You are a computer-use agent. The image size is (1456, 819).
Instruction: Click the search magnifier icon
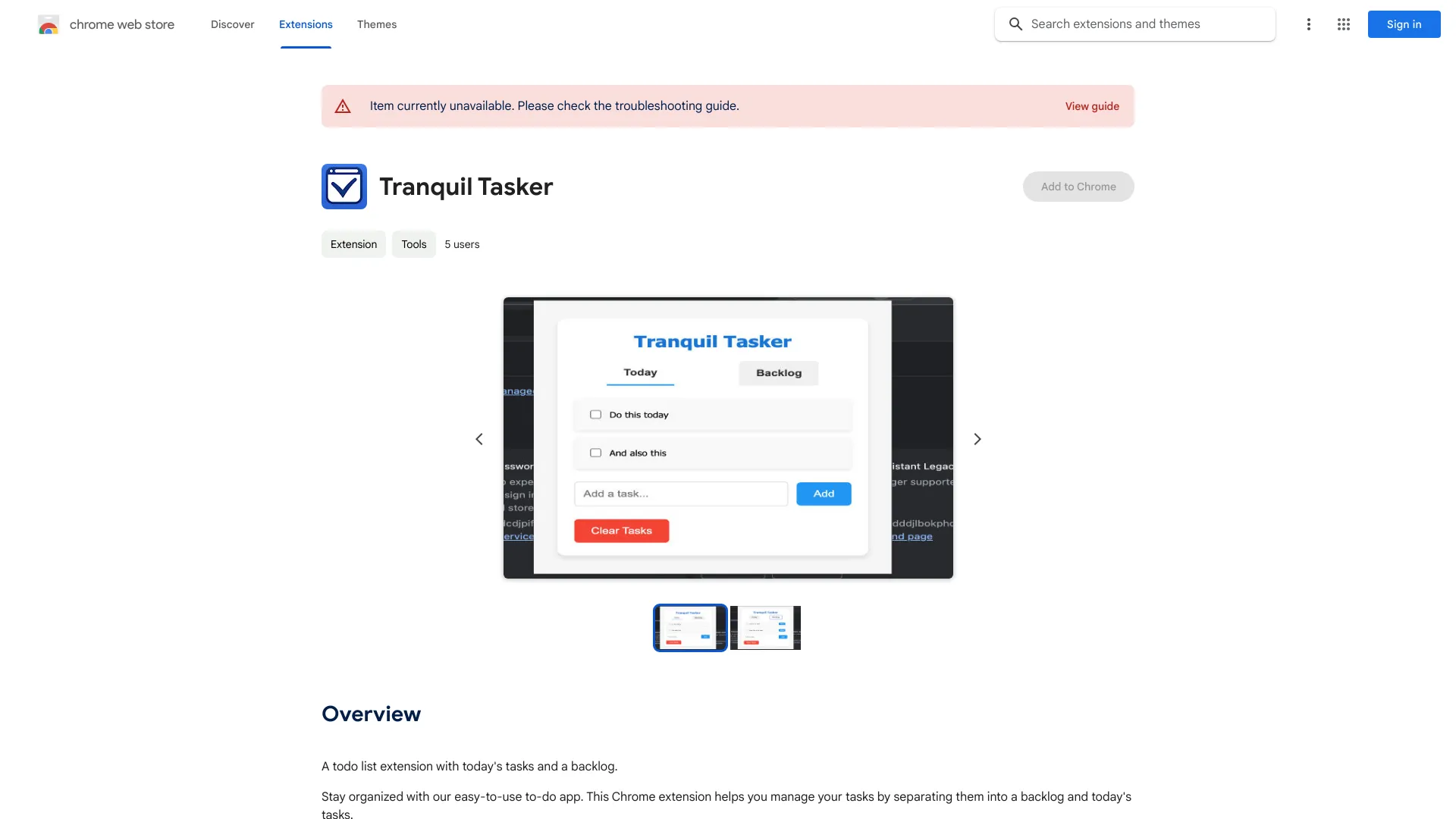tap(1017, 24)
